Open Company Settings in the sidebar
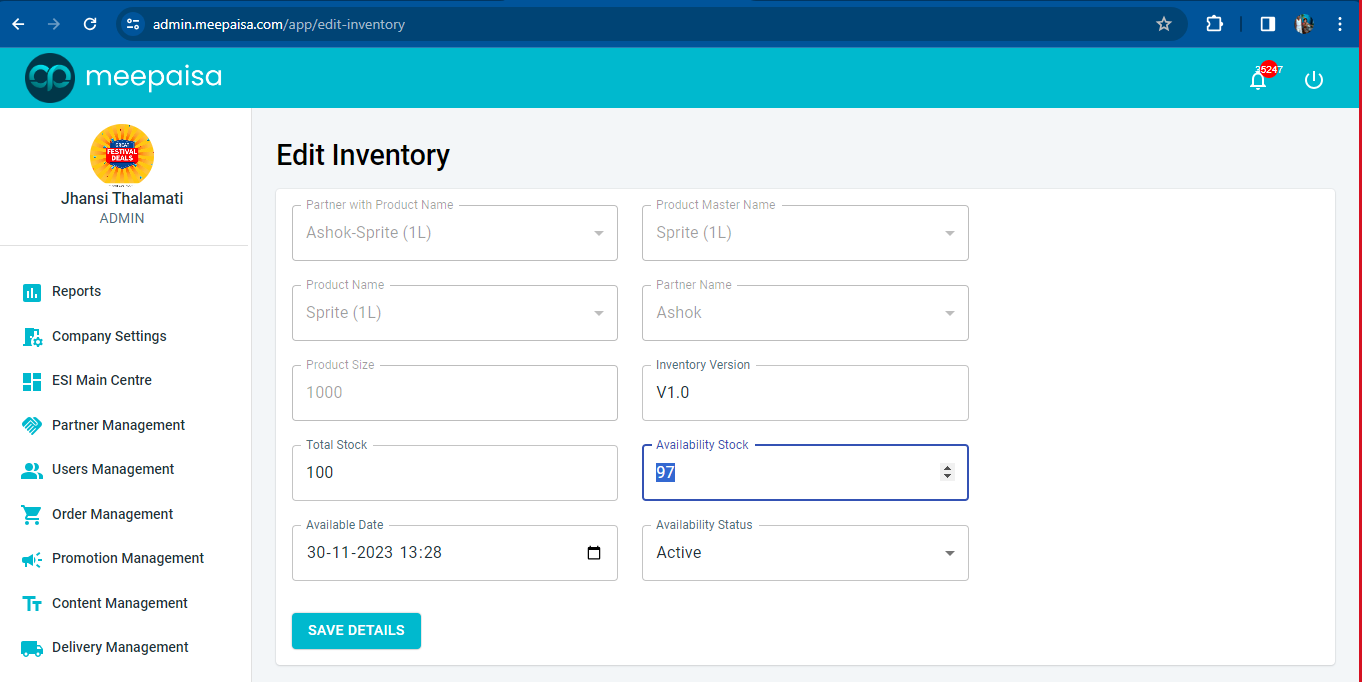The height and width of the screenshot is (682, 1362). [109, 336]
